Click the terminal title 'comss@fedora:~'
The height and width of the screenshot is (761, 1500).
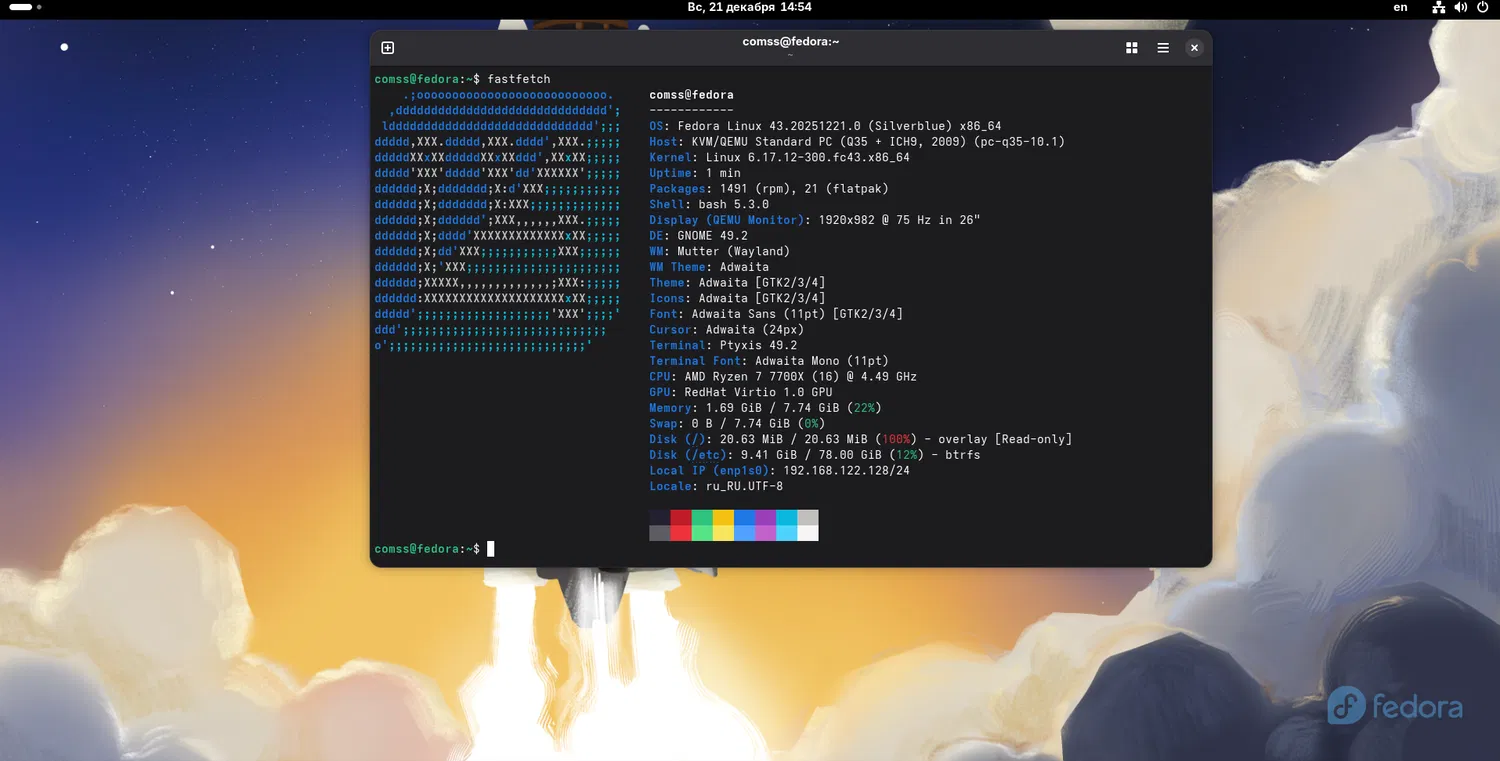pos(790,42)
